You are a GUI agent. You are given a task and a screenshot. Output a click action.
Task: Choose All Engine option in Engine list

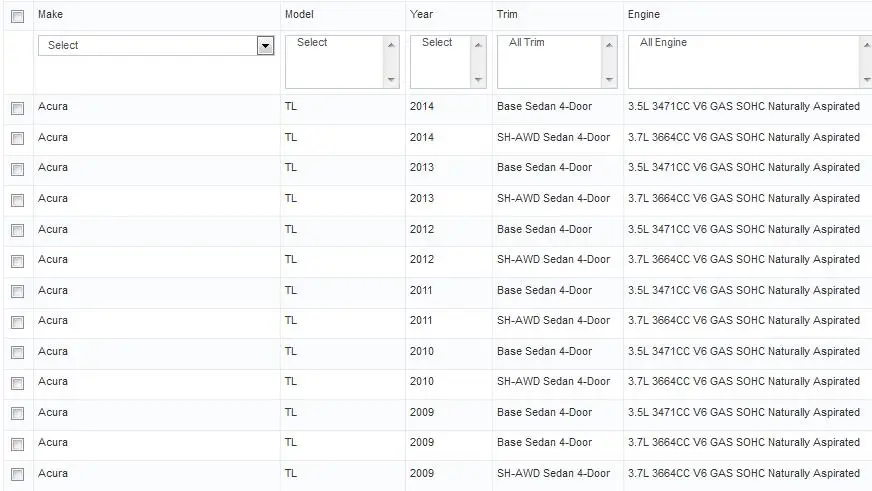point(663,42)
